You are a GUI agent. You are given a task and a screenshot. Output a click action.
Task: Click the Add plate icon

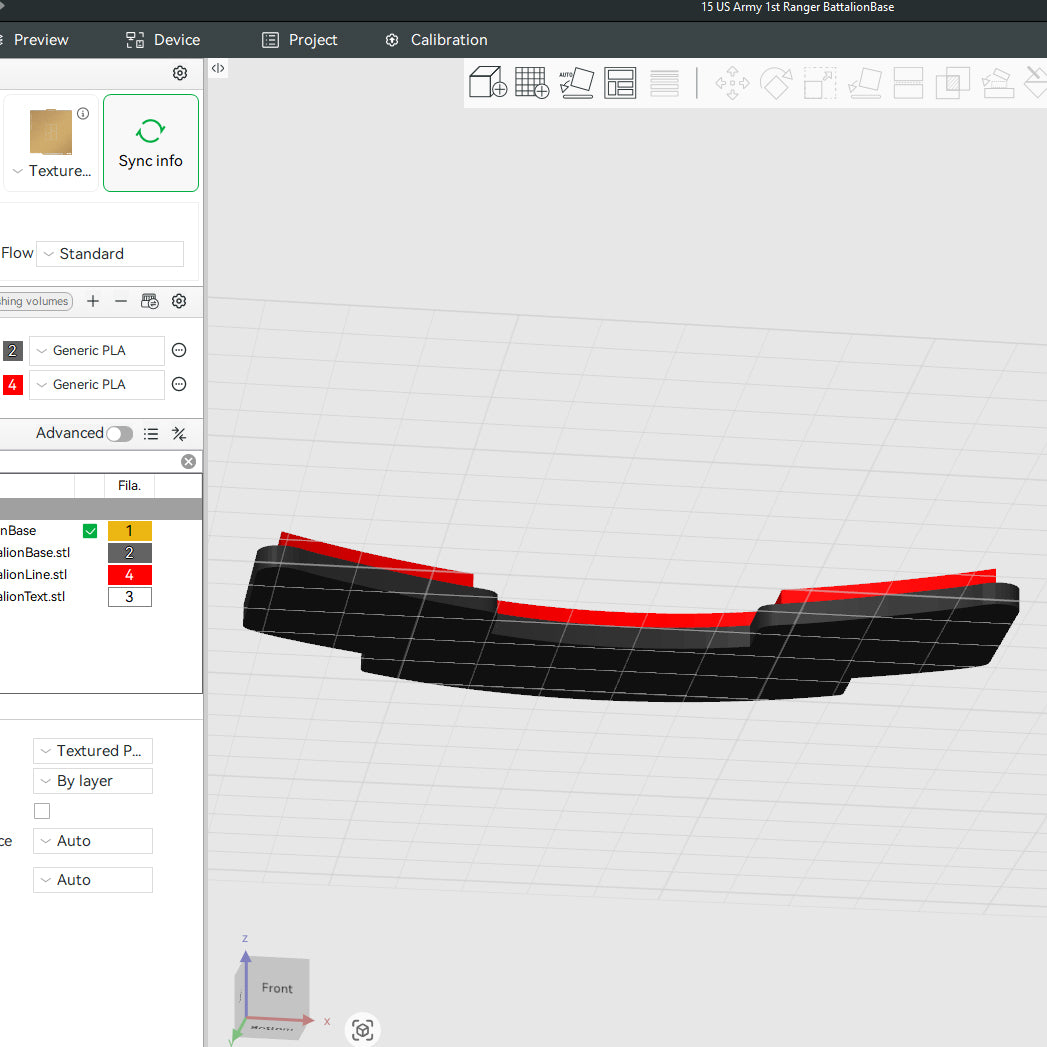click(532, 83)
